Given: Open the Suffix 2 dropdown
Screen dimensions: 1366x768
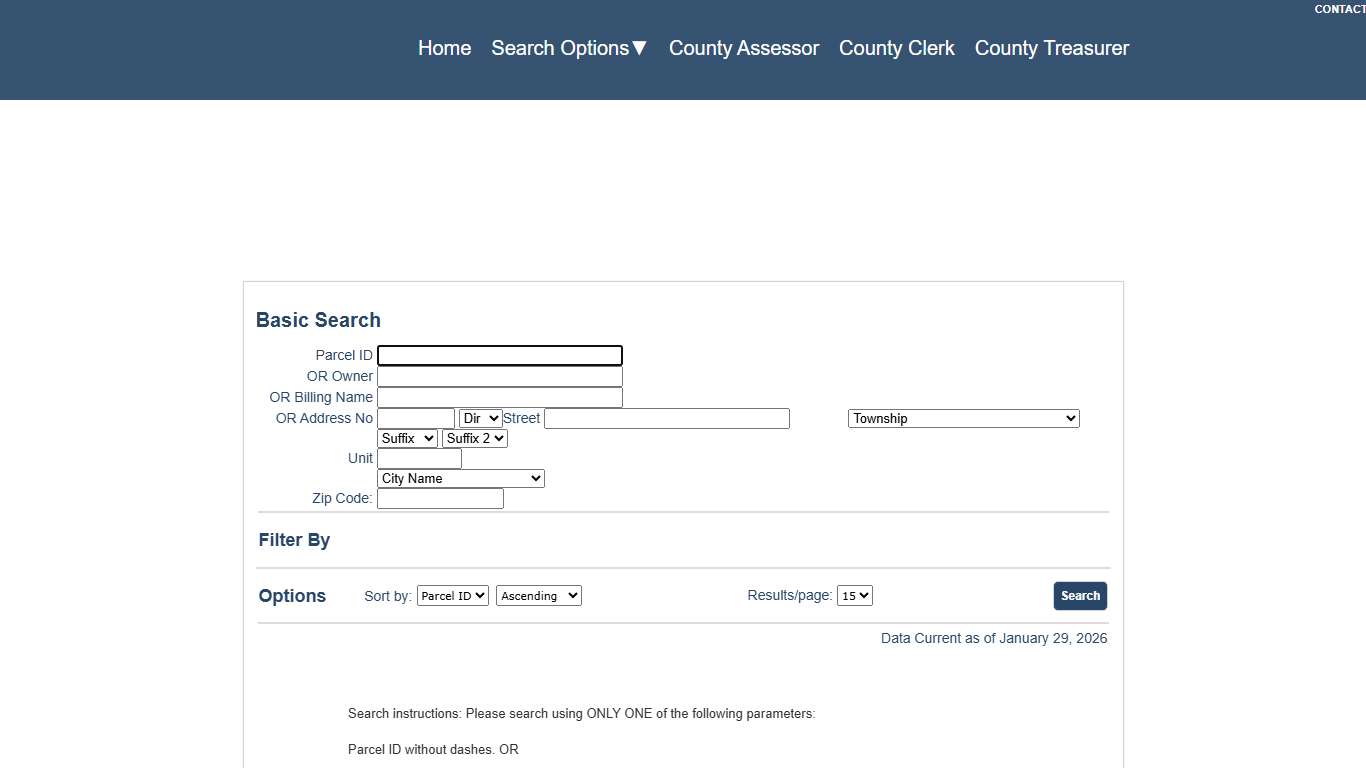Looking at the screenshot, I should (474, 438).
